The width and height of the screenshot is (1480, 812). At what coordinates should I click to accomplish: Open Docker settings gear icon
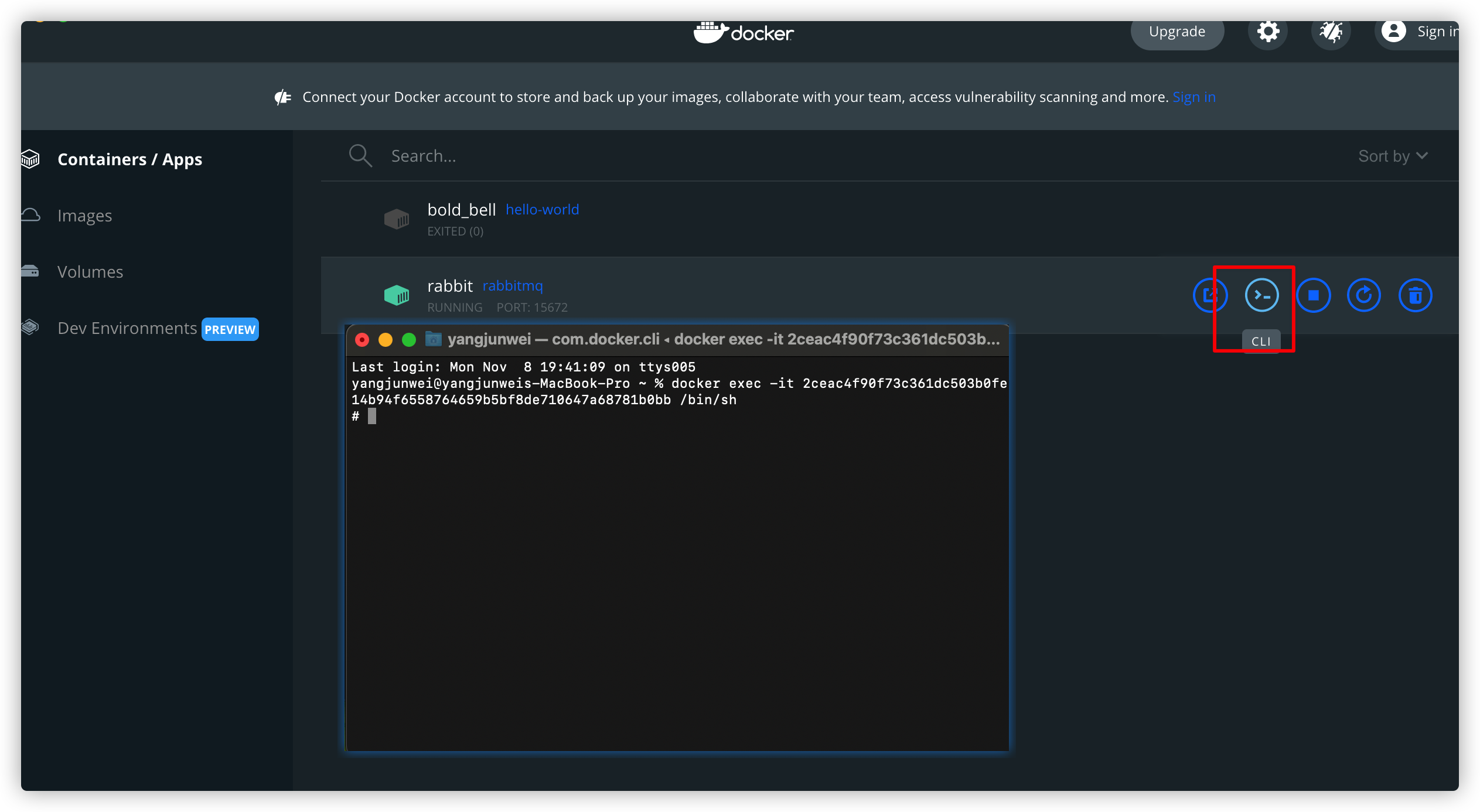point(1268,32)
